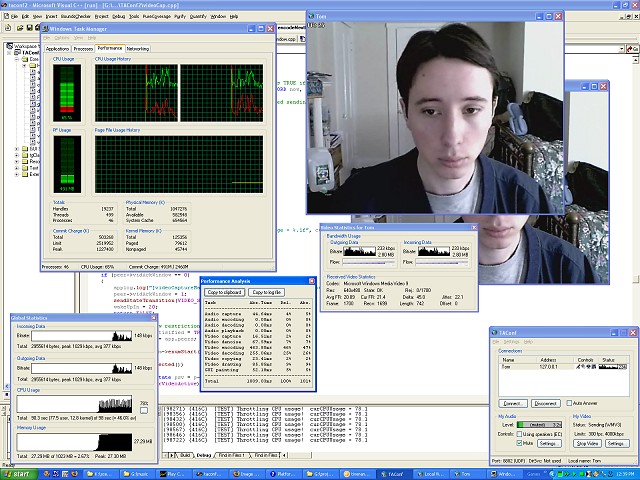Click the Tom taskbar button
The image size is (640, 480).
(468, 474)
